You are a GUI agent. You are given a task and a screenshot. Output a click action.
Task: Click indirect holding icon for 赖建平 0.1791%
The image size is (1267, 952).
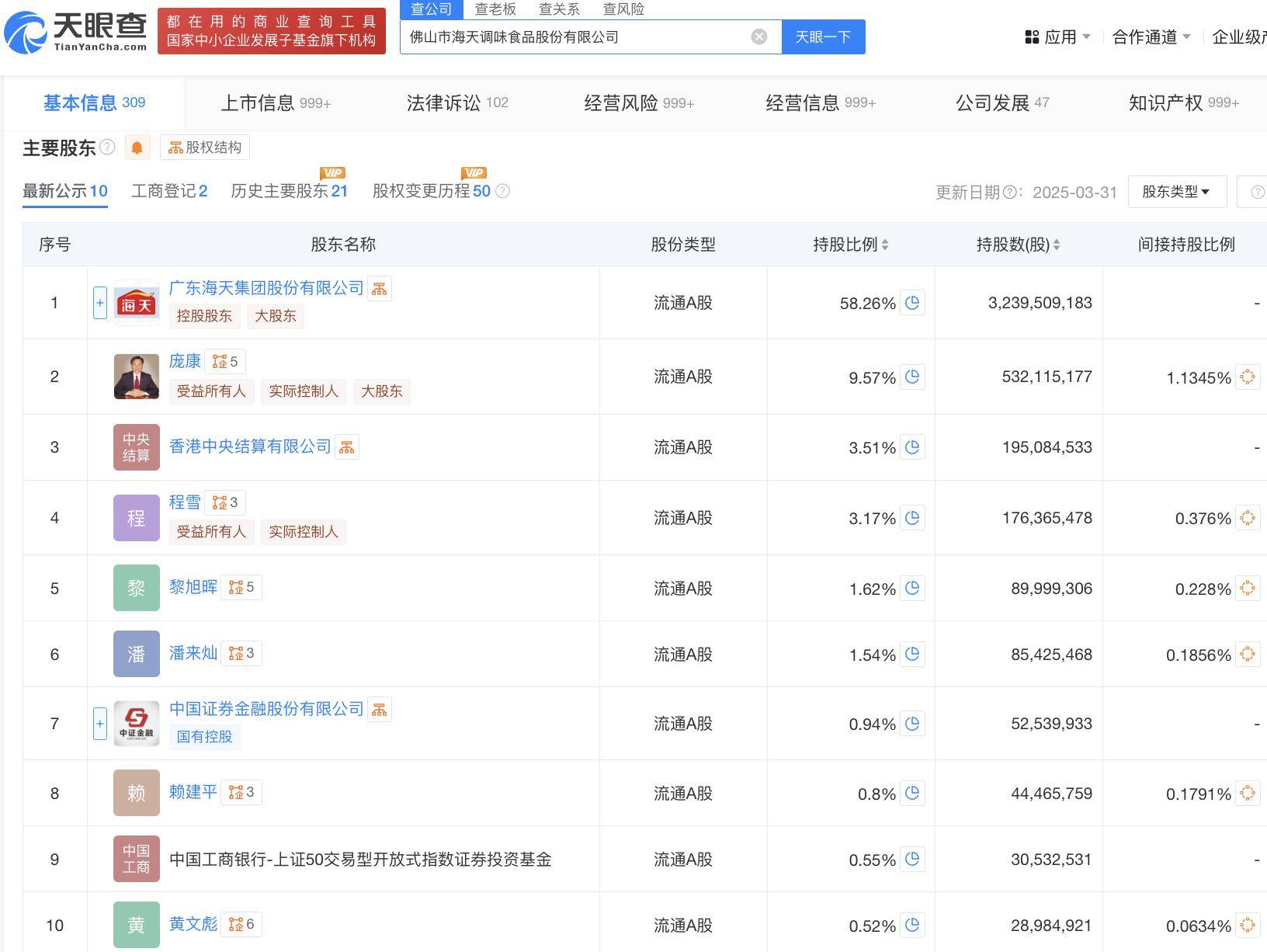1247,793
